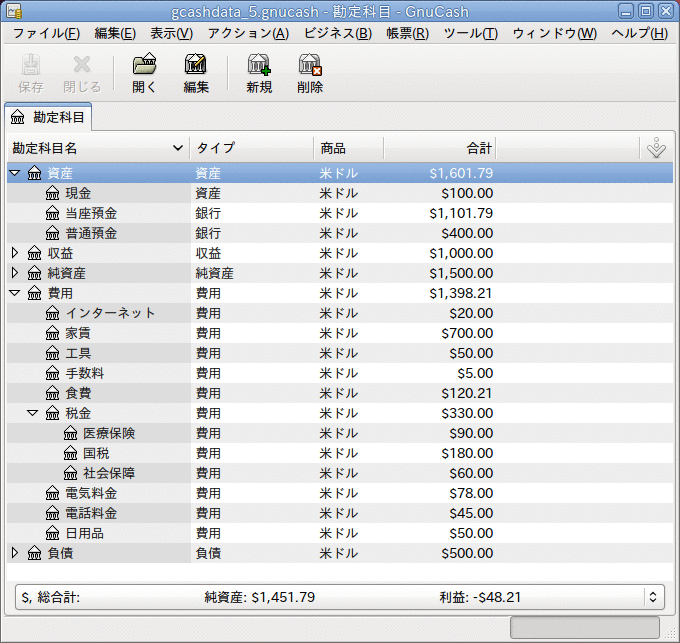Open the 表示(V) menu
The height and width of the screenshot is (643, 680).
[171, 33]
